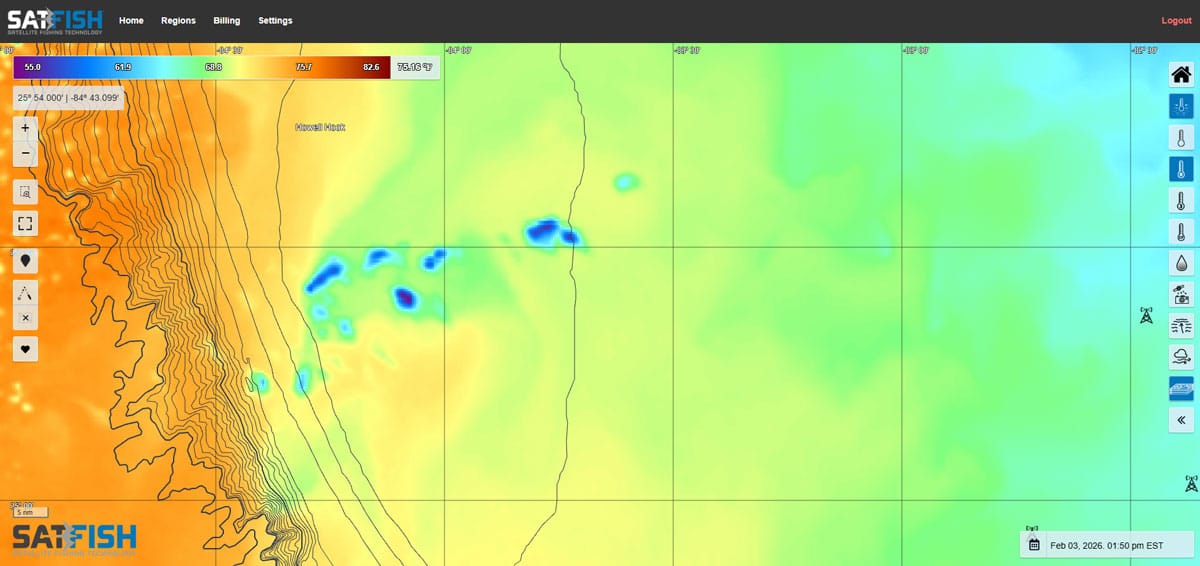Zoom out with the minus button

pos(25,155)
